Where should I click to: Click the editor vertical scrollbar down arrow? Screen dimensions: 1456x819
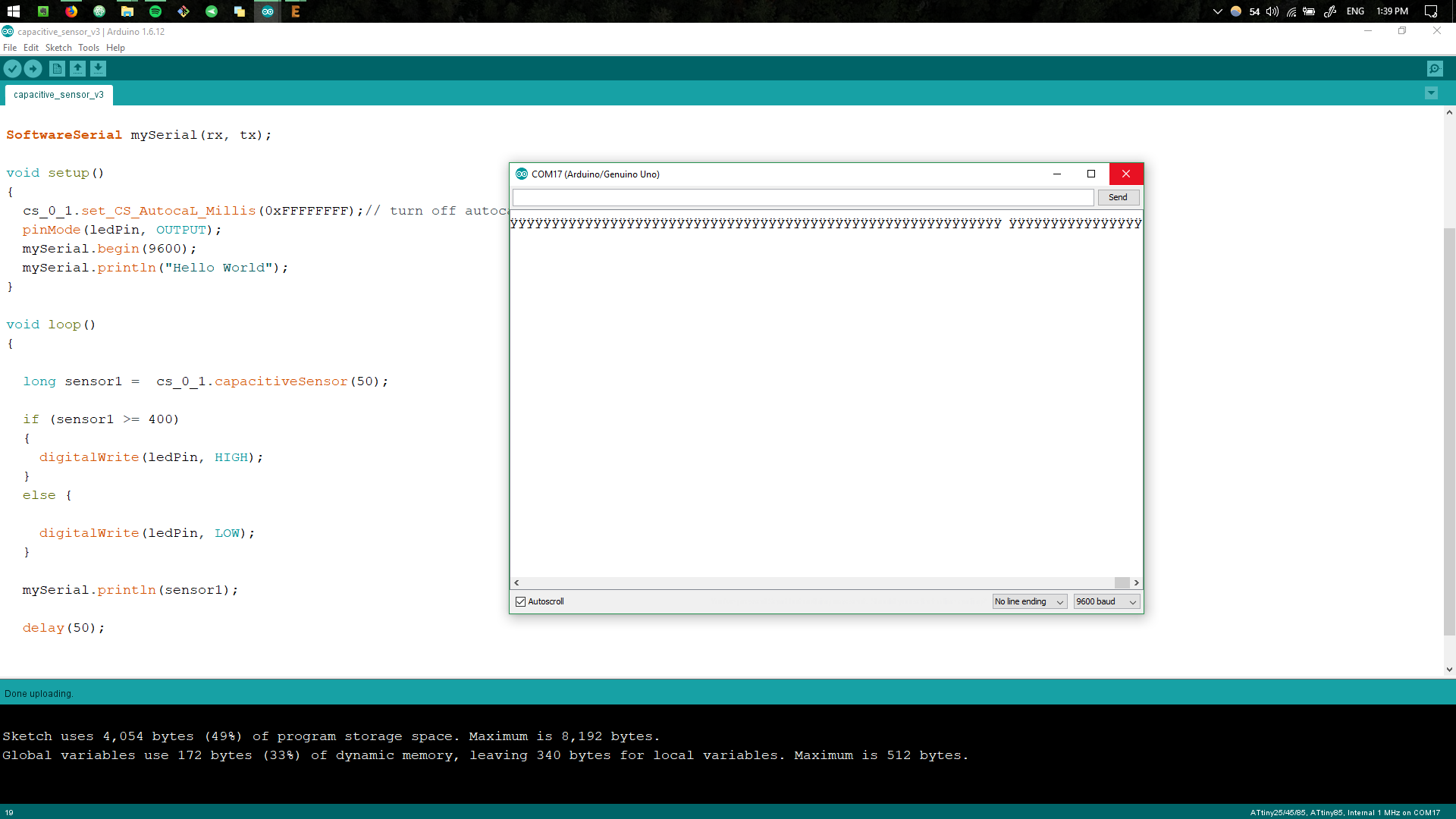click(1449, 670)
